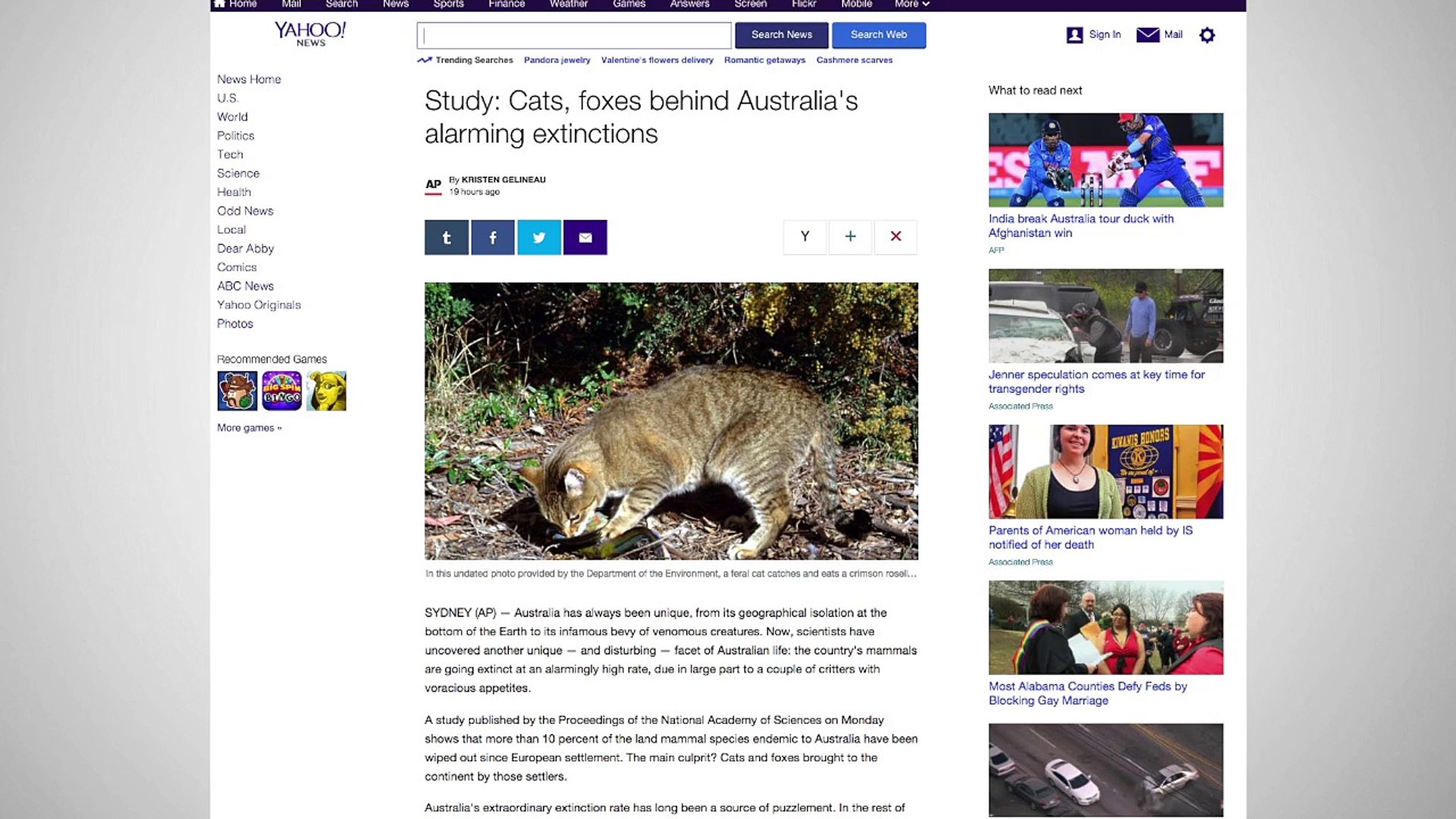Image resolution: width=1456 pixels, height=819 pixels.
Task: Open trending search Pandora jewelry
Action: point(557,60)
